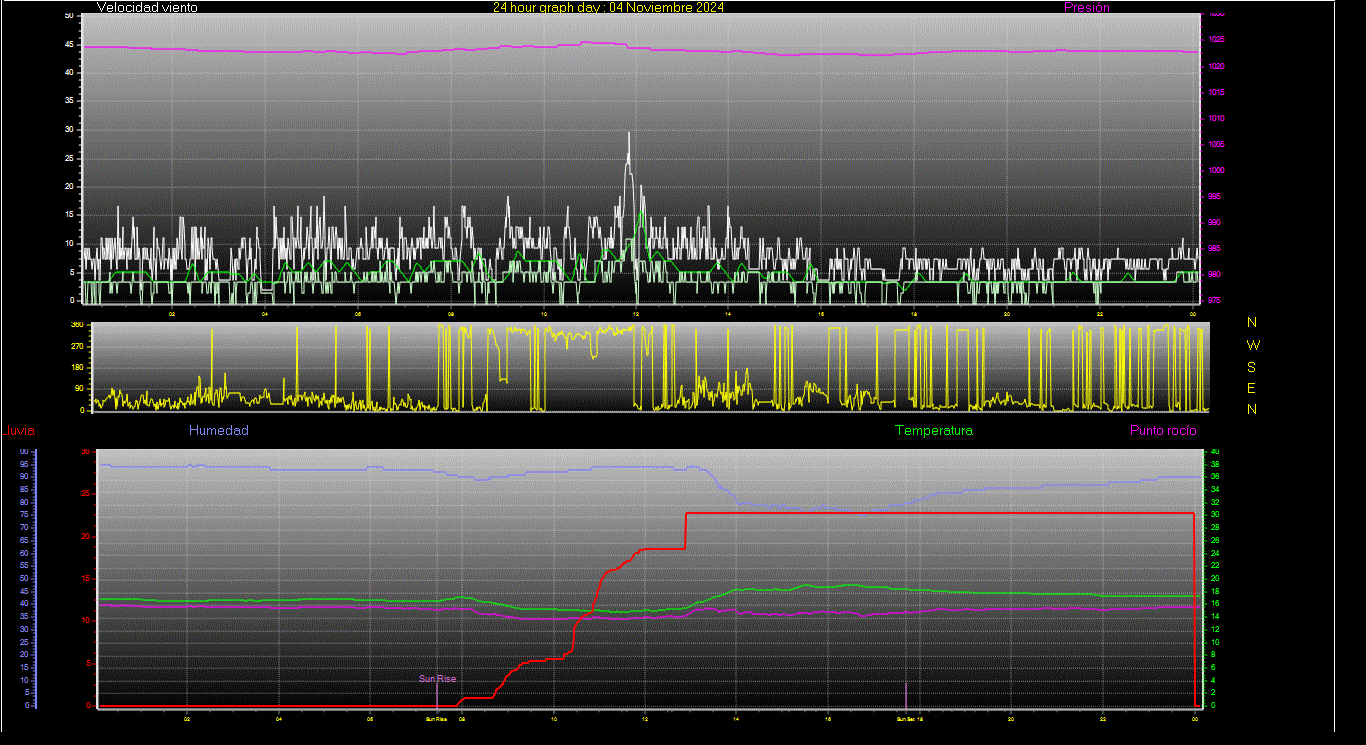Image resolution: width=1366 pixels, height=745 pixels.
Task: Click the "975" value on the pressure axis
Action: point(1214,300)
